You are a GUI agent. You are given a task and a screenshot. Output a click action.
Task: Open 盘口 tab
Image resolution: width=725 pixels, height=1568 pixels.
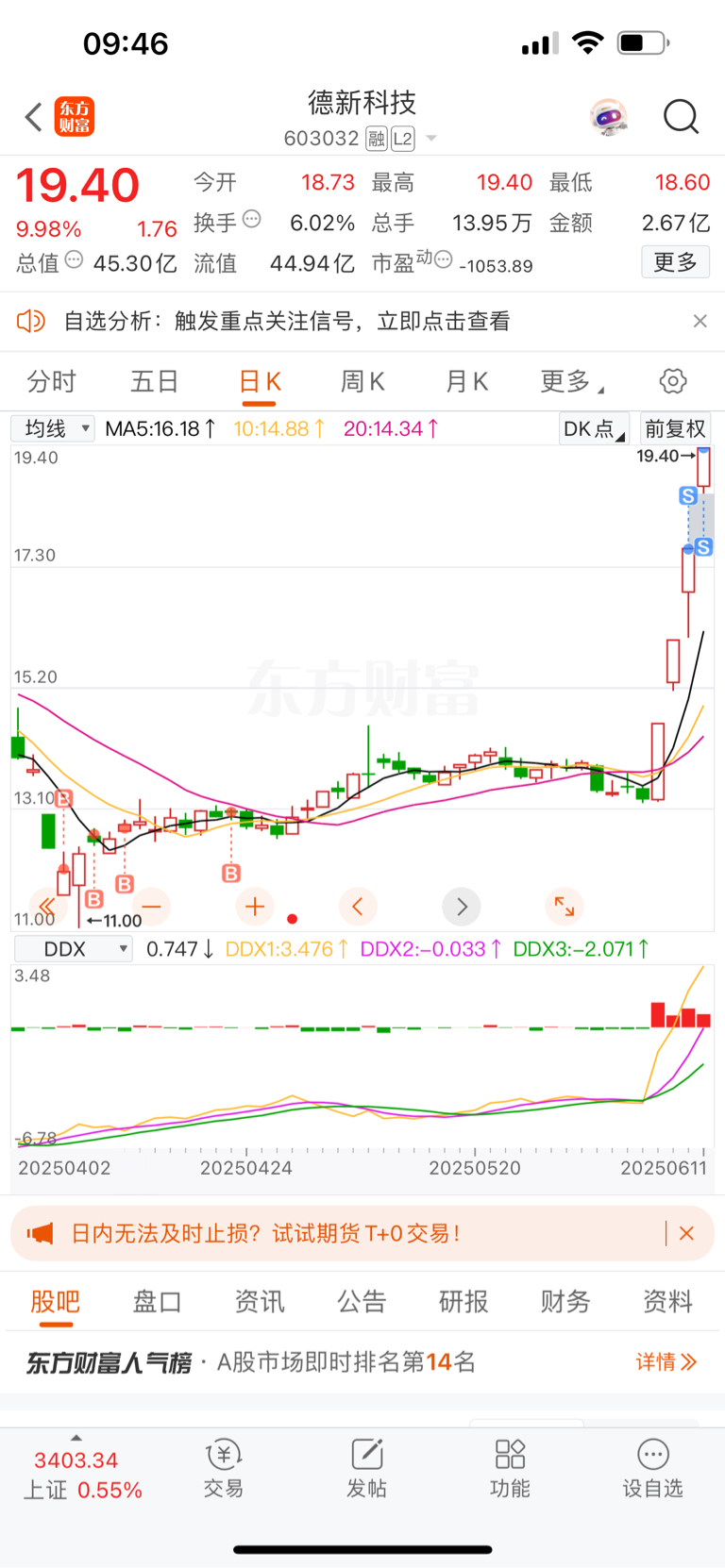coord(157,1301)
